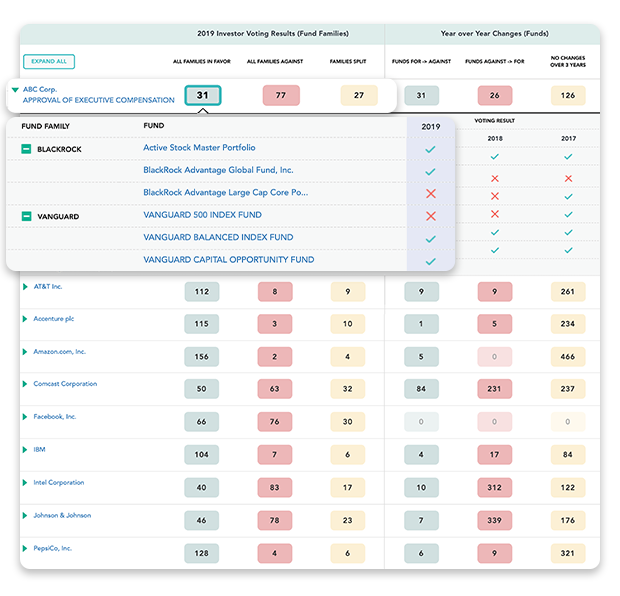Screen dimensions: 620x596
Task: Click Accenture families in favor 115
Action: coord(202,324)
